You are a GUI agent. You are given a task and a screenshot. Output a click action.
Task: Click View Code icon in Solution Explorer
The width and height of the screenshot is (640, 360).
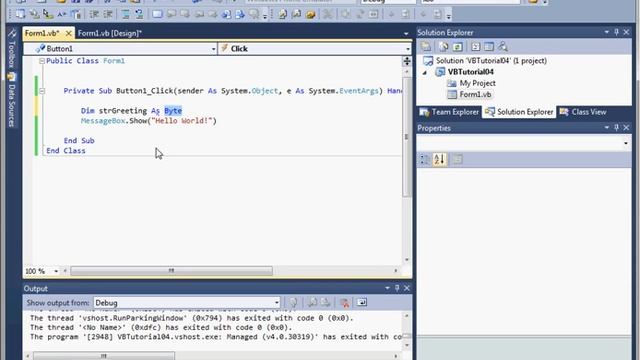tap(476, 47)
